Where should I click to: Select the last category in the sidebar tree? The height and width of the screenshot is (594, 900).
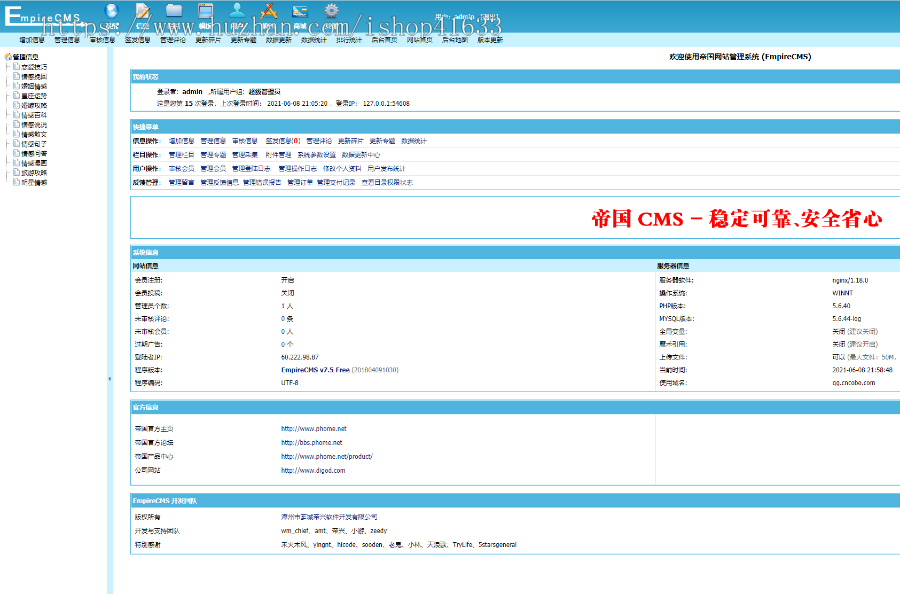click(x=34, y=182)
